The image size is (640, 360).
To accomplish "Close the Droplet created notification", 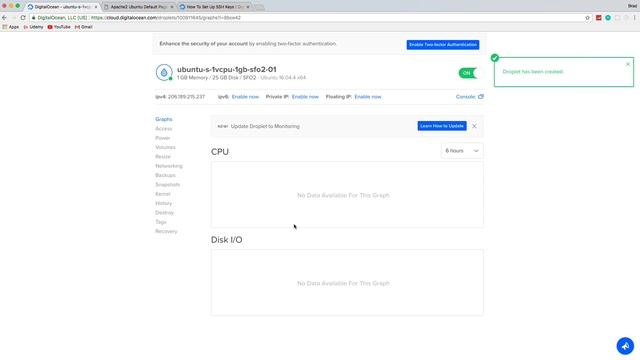I will [x=628, y=64].
